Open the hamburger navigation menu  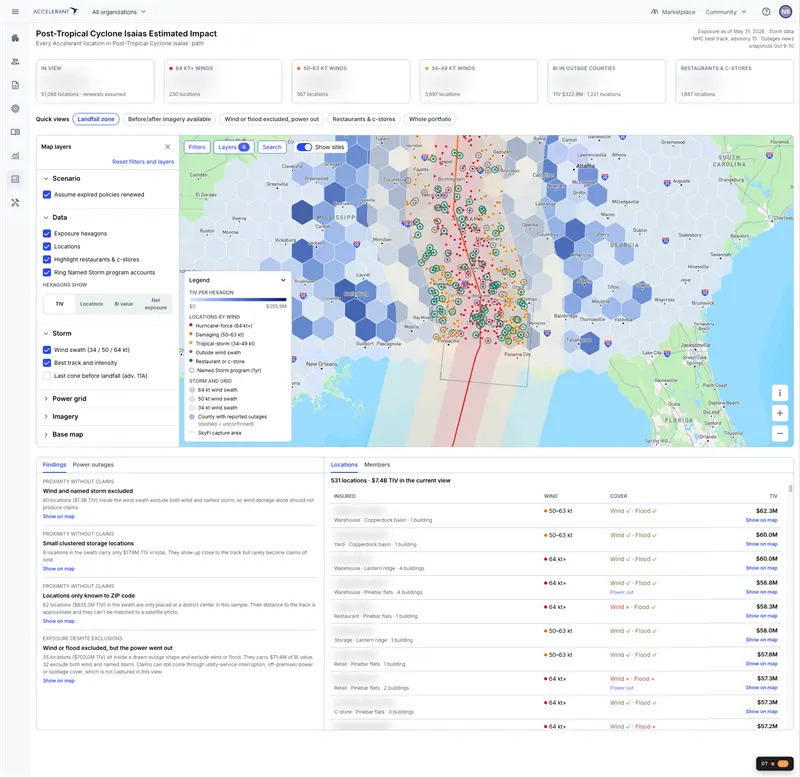pyautogui.click(x=15, y=12)
